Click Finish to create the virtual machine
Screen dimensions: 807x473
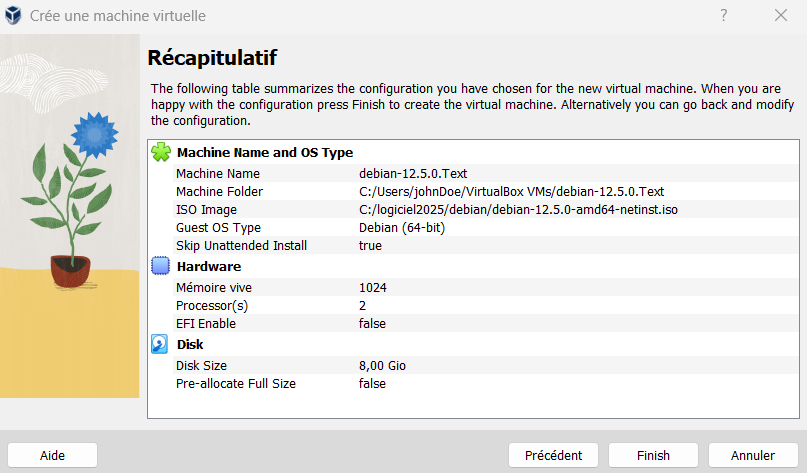[653, 456]
